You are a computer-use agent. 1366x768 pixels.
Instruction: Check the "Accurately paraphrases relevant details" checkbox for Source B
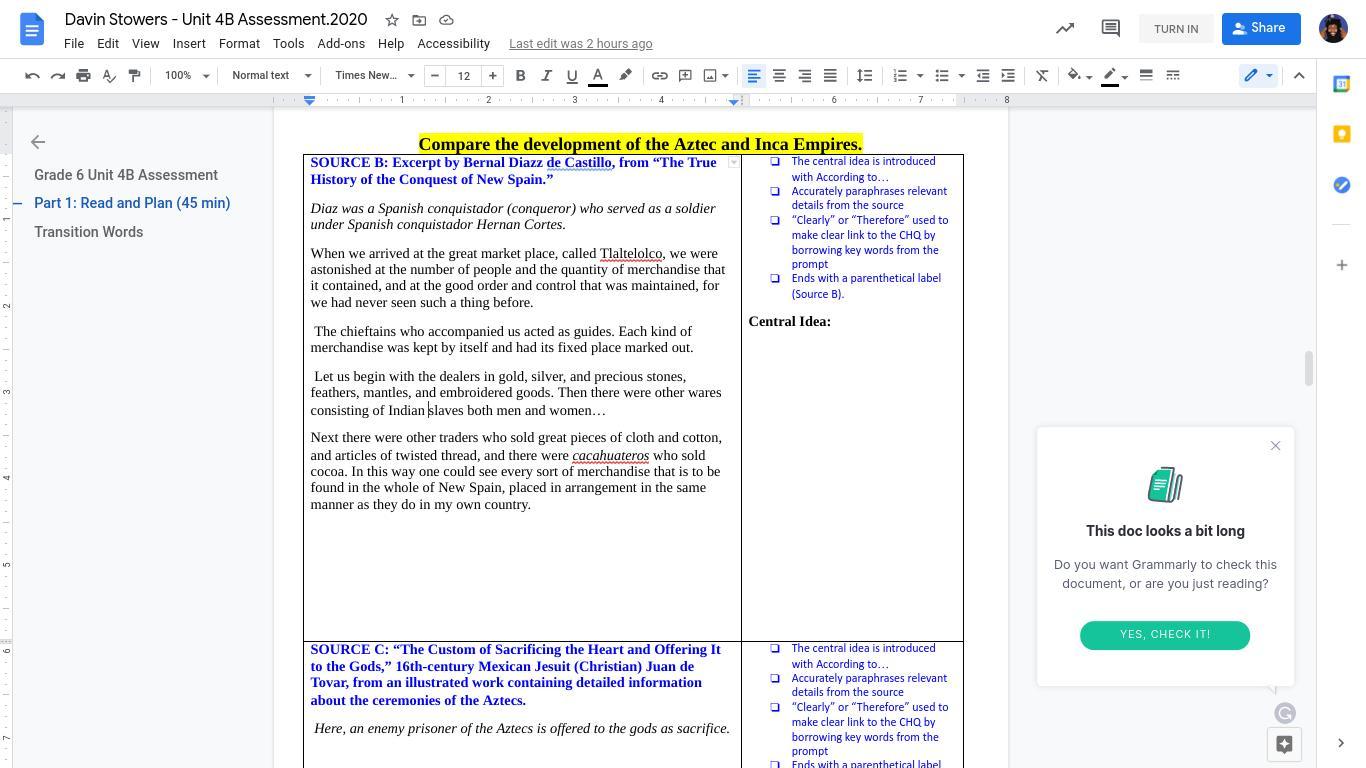point(775,191)
